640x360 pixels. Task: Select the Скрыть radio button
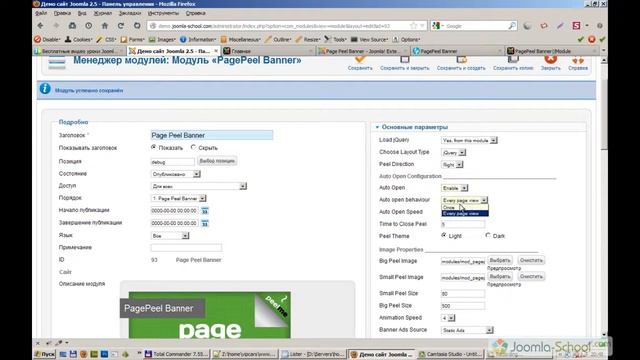point(193,147)
